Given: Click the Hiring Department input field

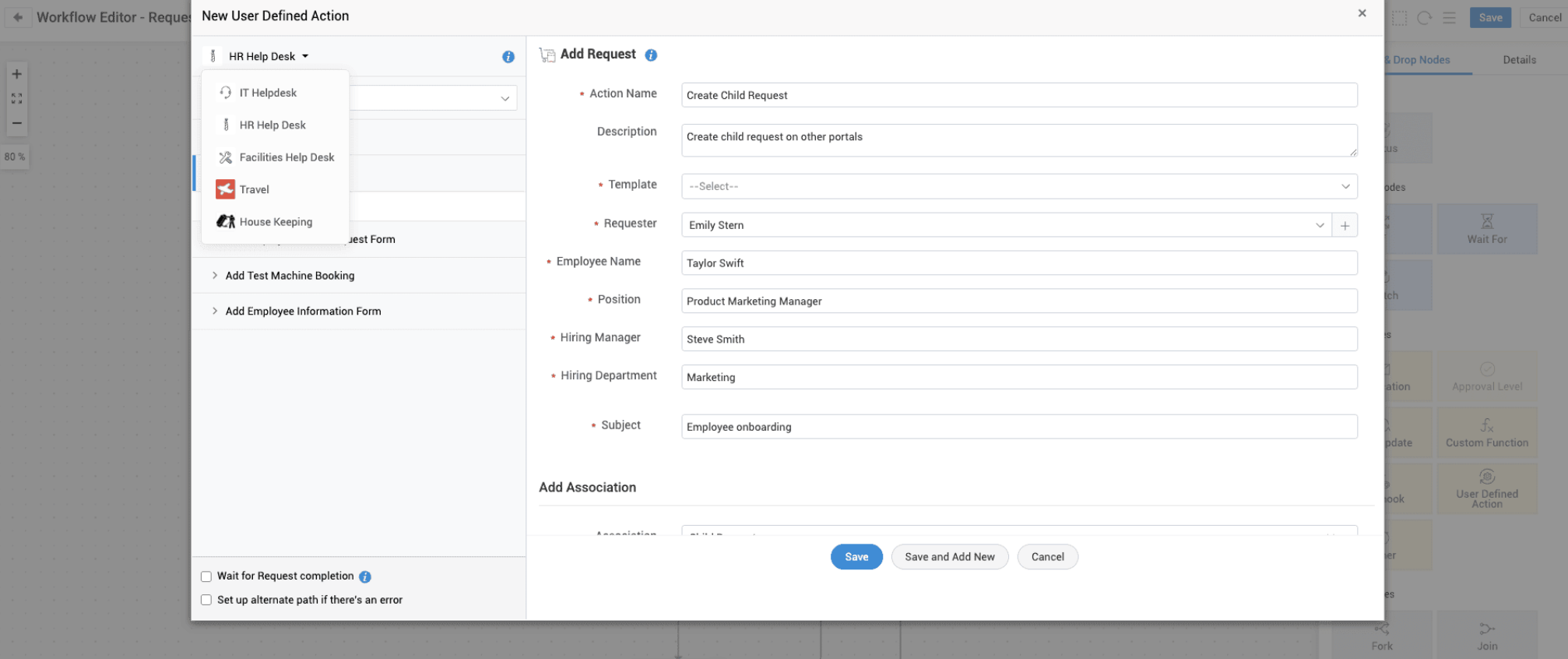Looking at the screenshot, I should pyautogui.click(x=1019, y=377).
